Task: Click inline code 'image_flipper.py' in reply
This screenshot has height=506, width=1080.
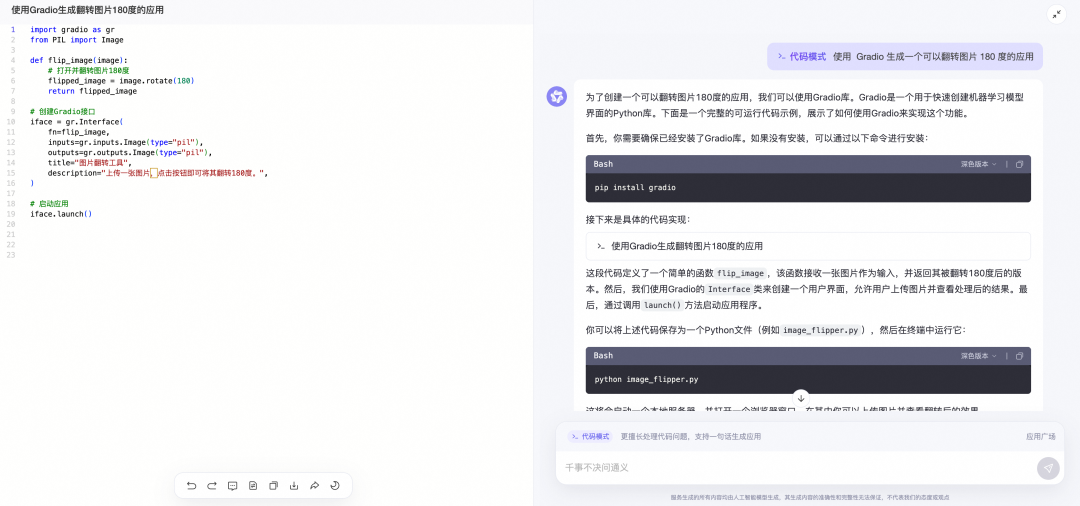Action: [820, 330]
